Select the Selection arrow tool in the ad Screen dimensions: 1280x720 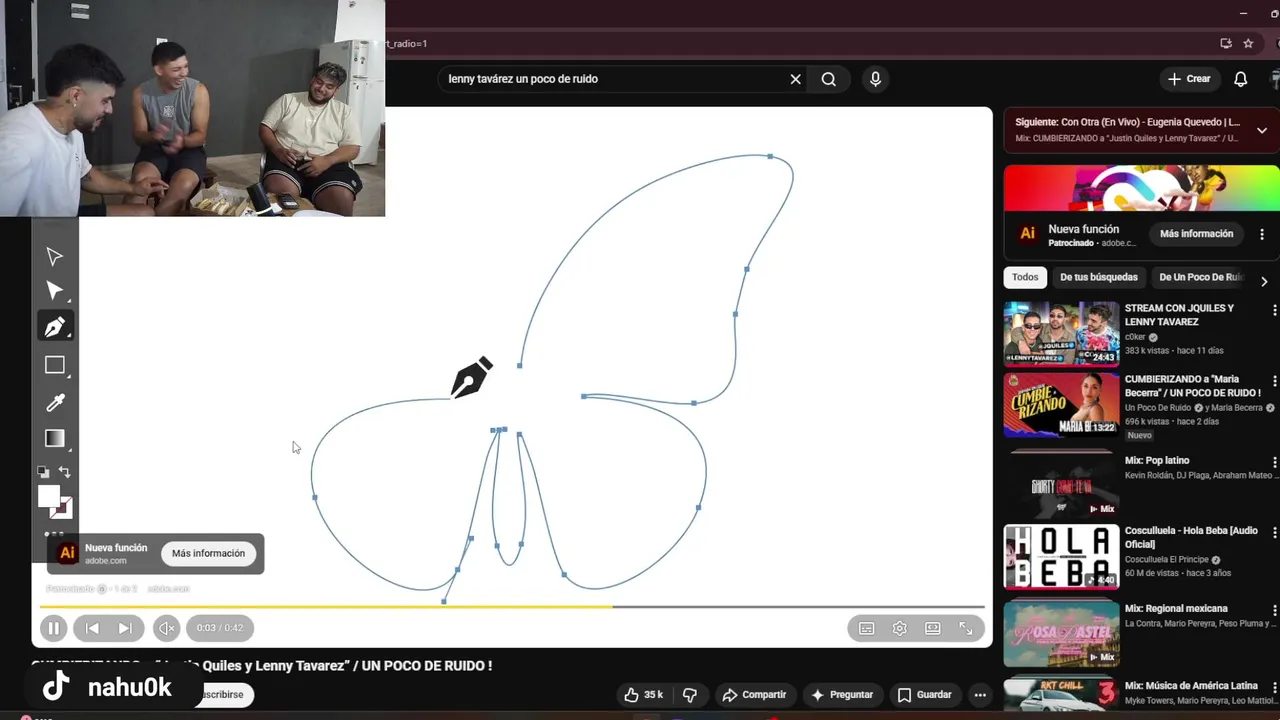click(x=55, y=257)
